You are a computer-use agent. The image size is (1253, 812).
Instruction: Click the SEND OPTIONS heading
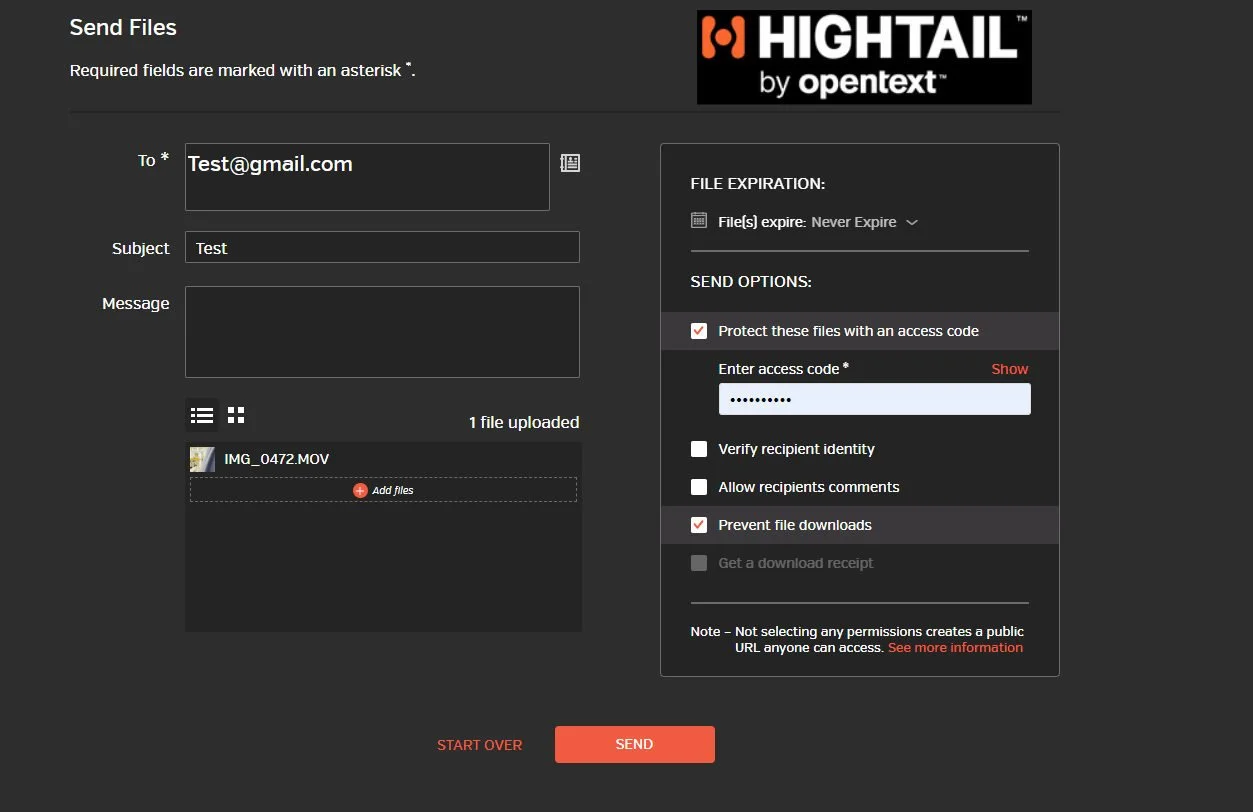pyautogui.click(x=751, y=282)
